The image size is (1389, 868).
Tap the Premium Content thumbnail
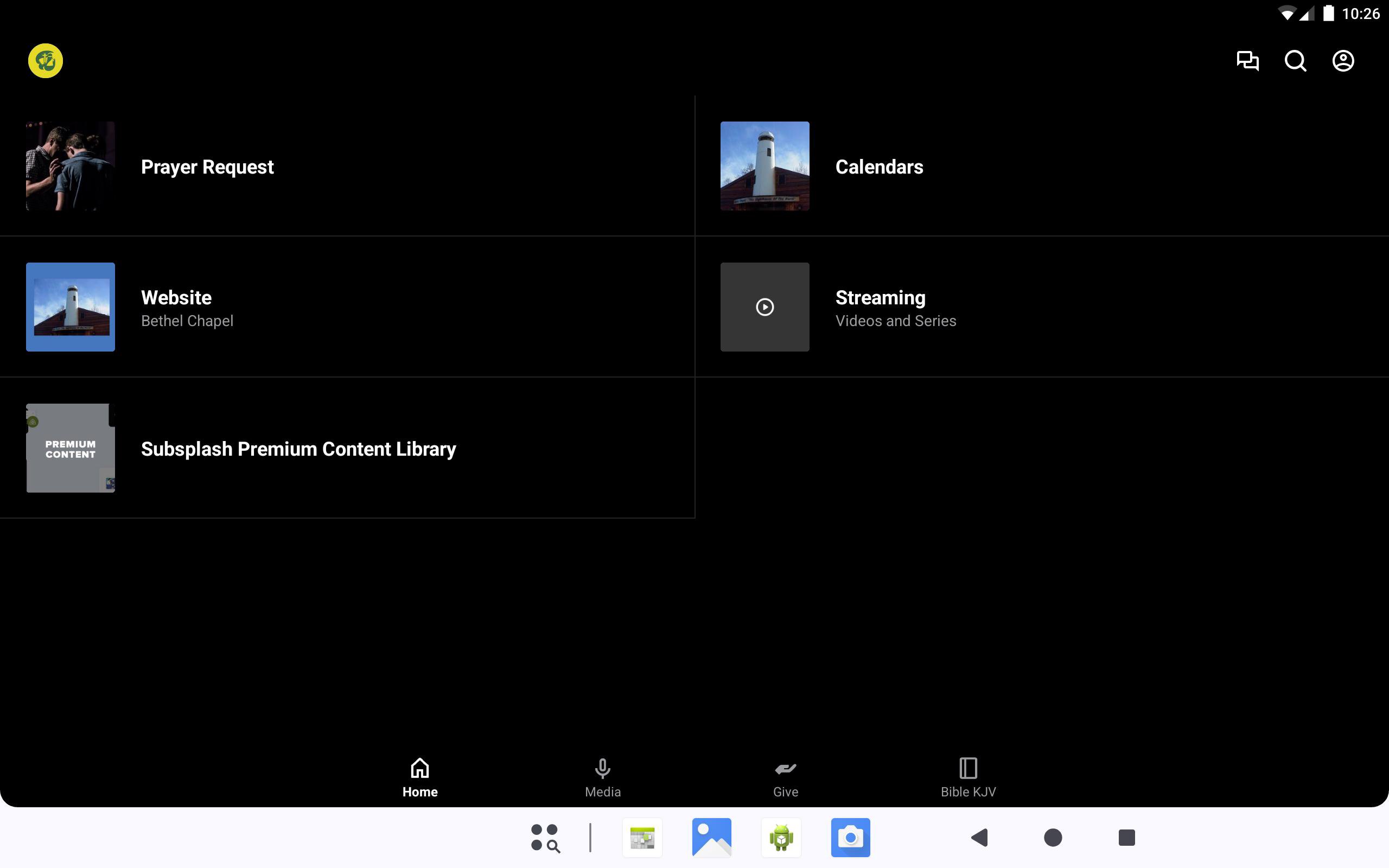pyautogui.click(x=71, y=448)
